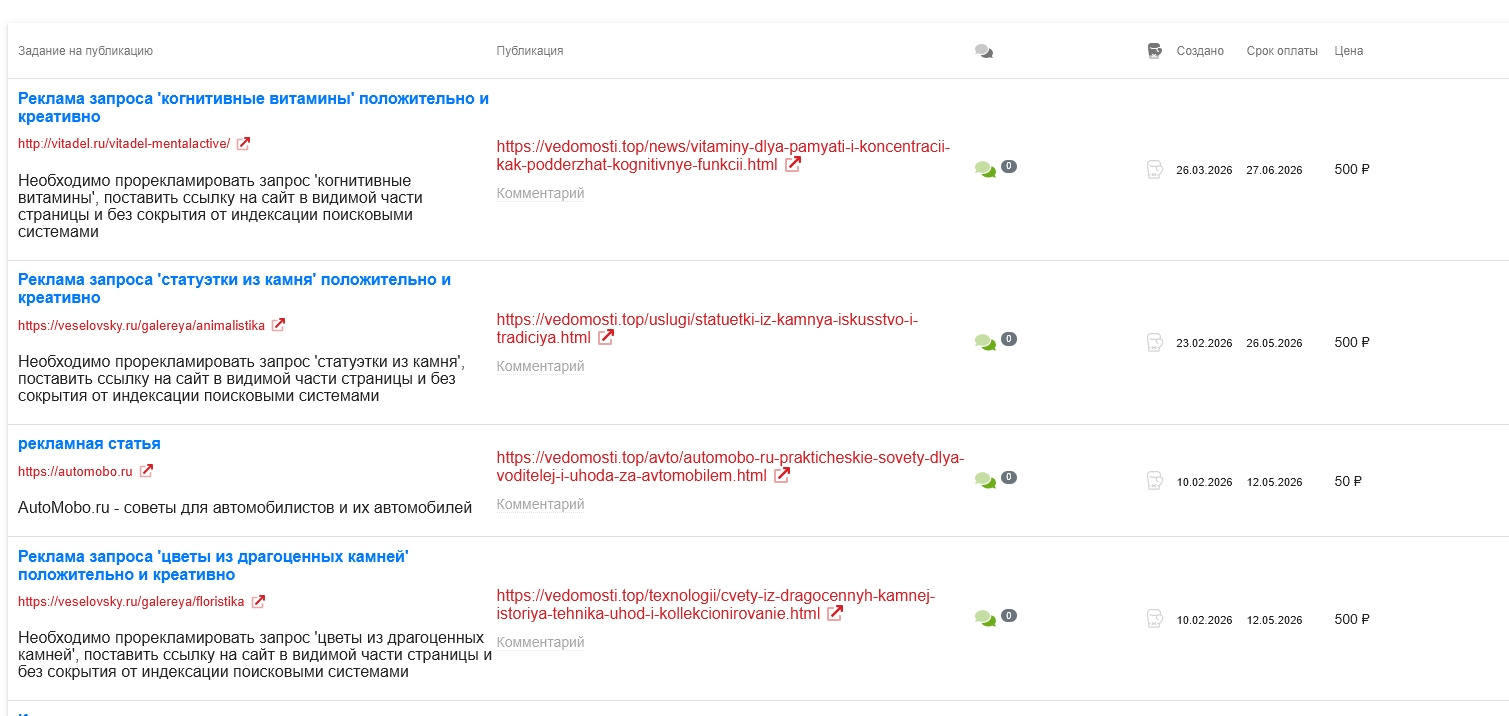
Task: Click 'Комментарий' under the statuetki publication URL
Action: [x=540, y=366]
